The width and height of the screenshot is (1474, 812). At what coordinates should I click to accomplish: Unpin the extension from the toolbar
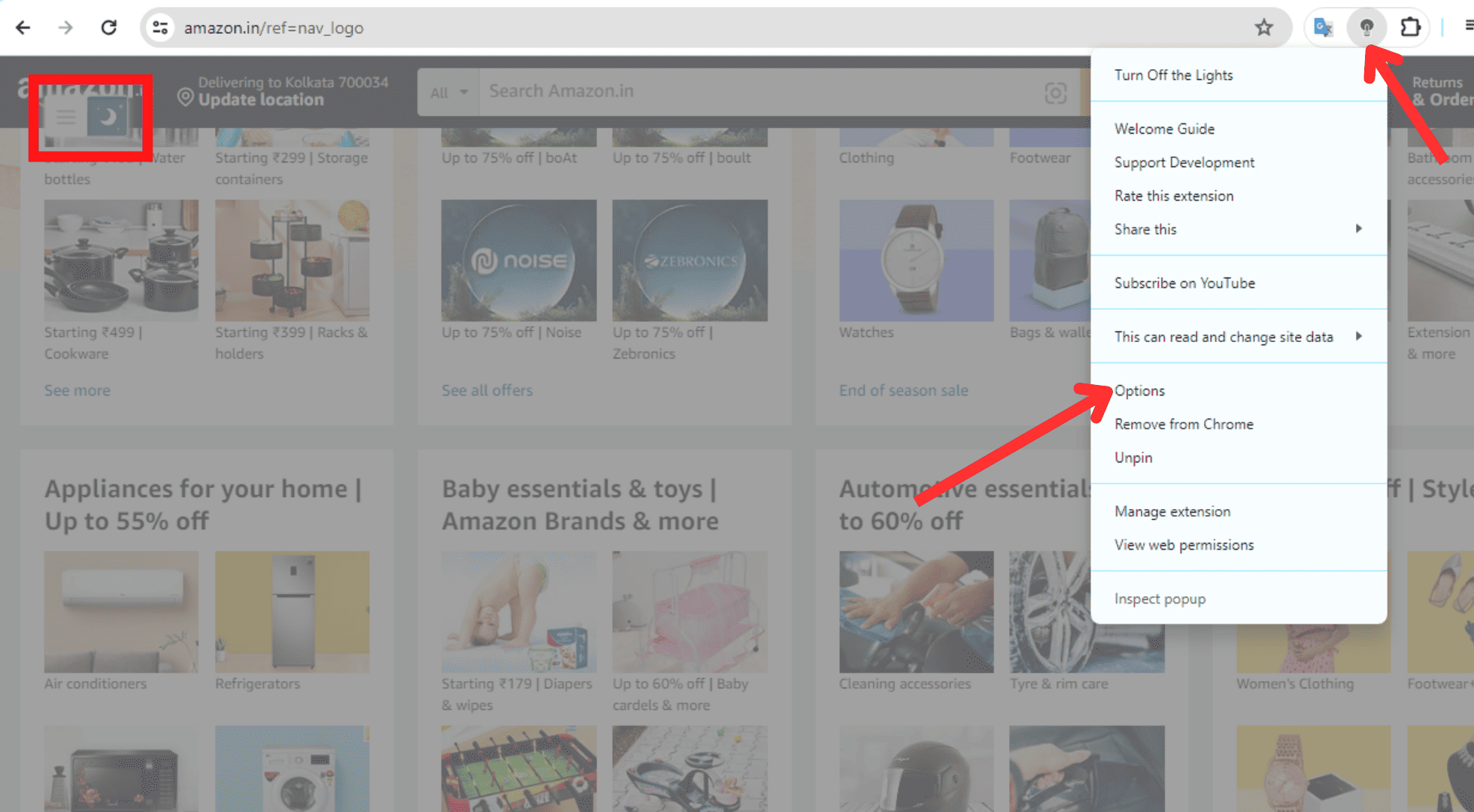click(x=1133, y=458)
